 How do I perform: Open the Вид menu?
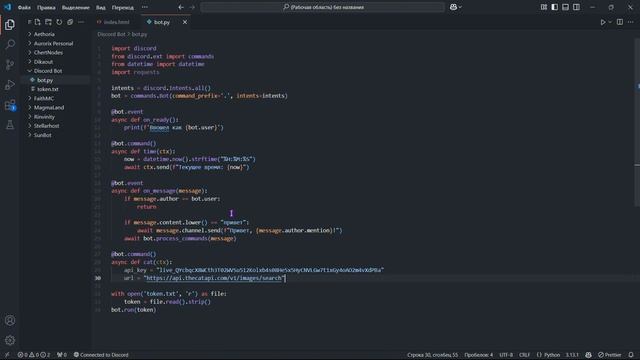tap(101, 7)
